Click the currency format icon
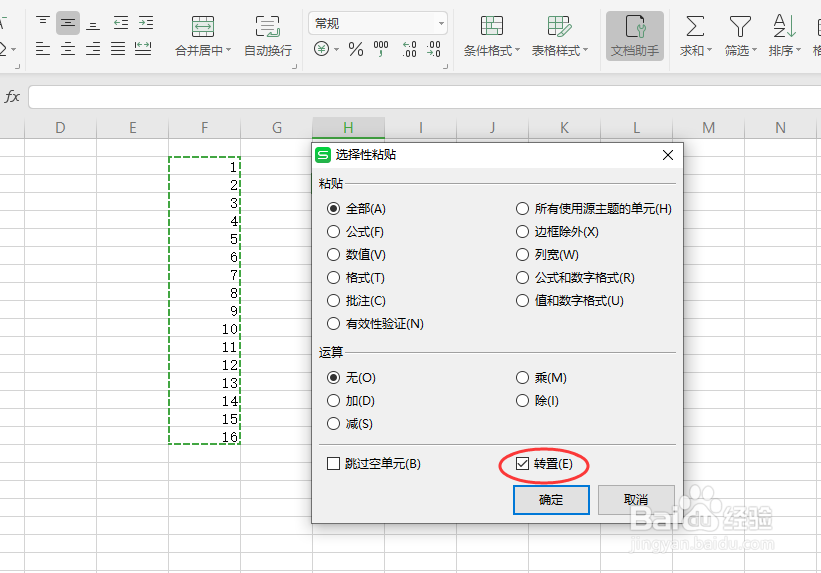 pyautogui.click(x=321, y=49)
